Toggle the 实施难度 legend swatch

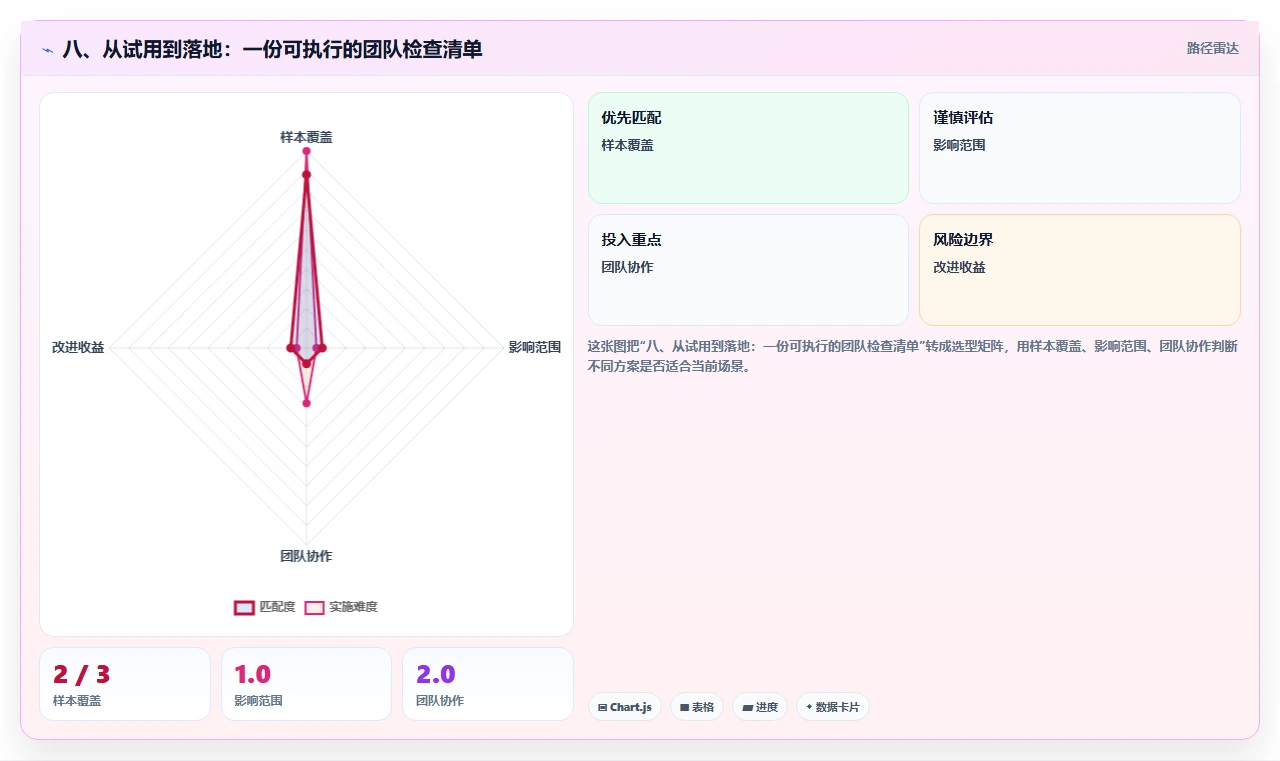pyautogui.click(x=314, y=607)
